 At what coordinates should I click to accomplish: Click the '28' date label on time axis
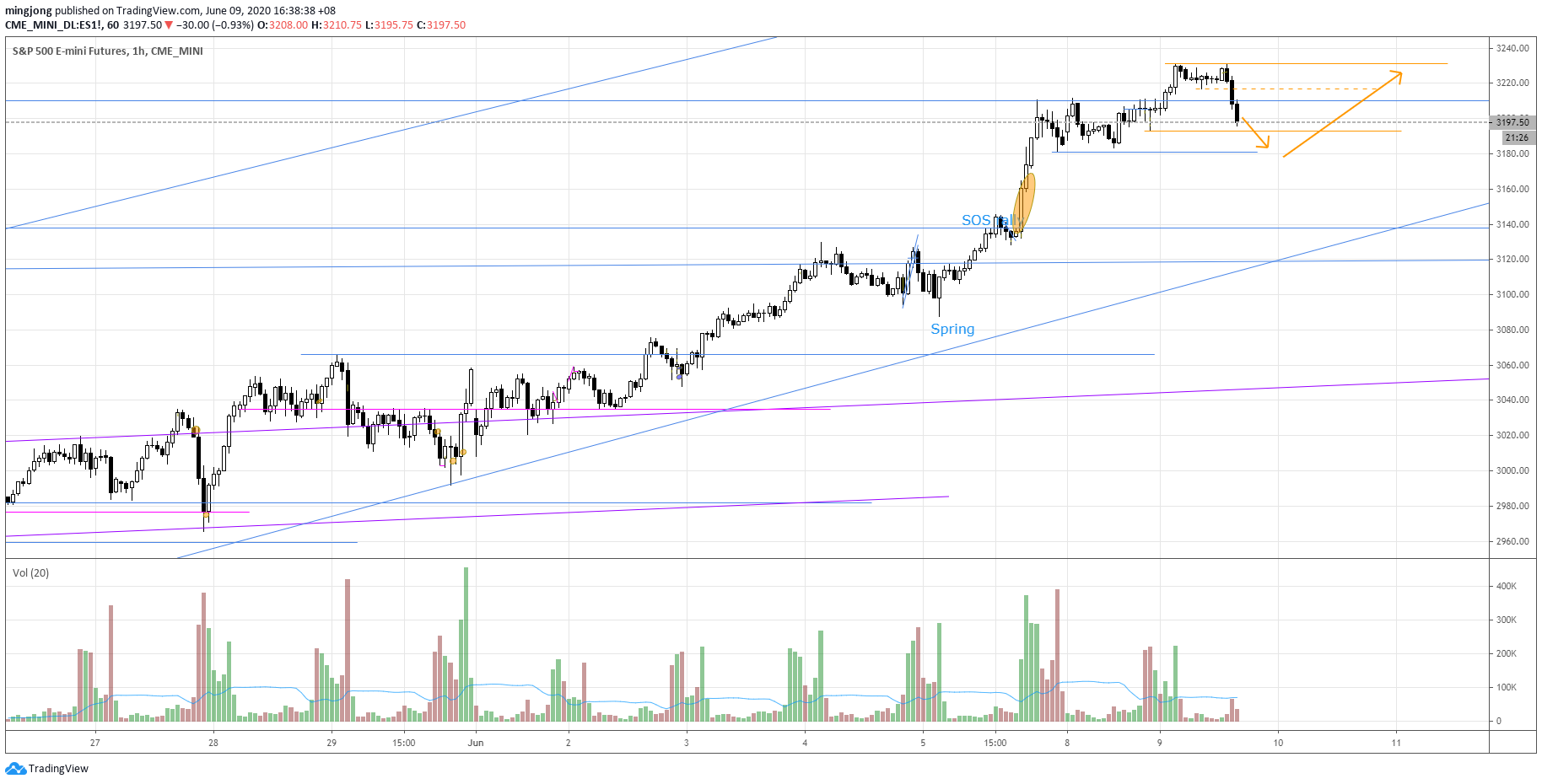click(x=213, y=744)
